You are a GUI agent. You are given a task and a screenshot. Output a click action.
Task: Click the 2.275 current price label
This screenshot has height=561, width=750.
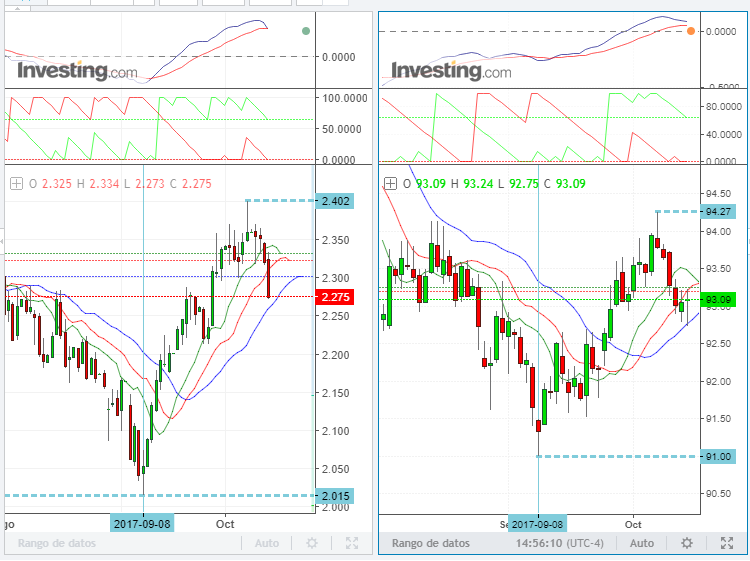tap(333, 297)
